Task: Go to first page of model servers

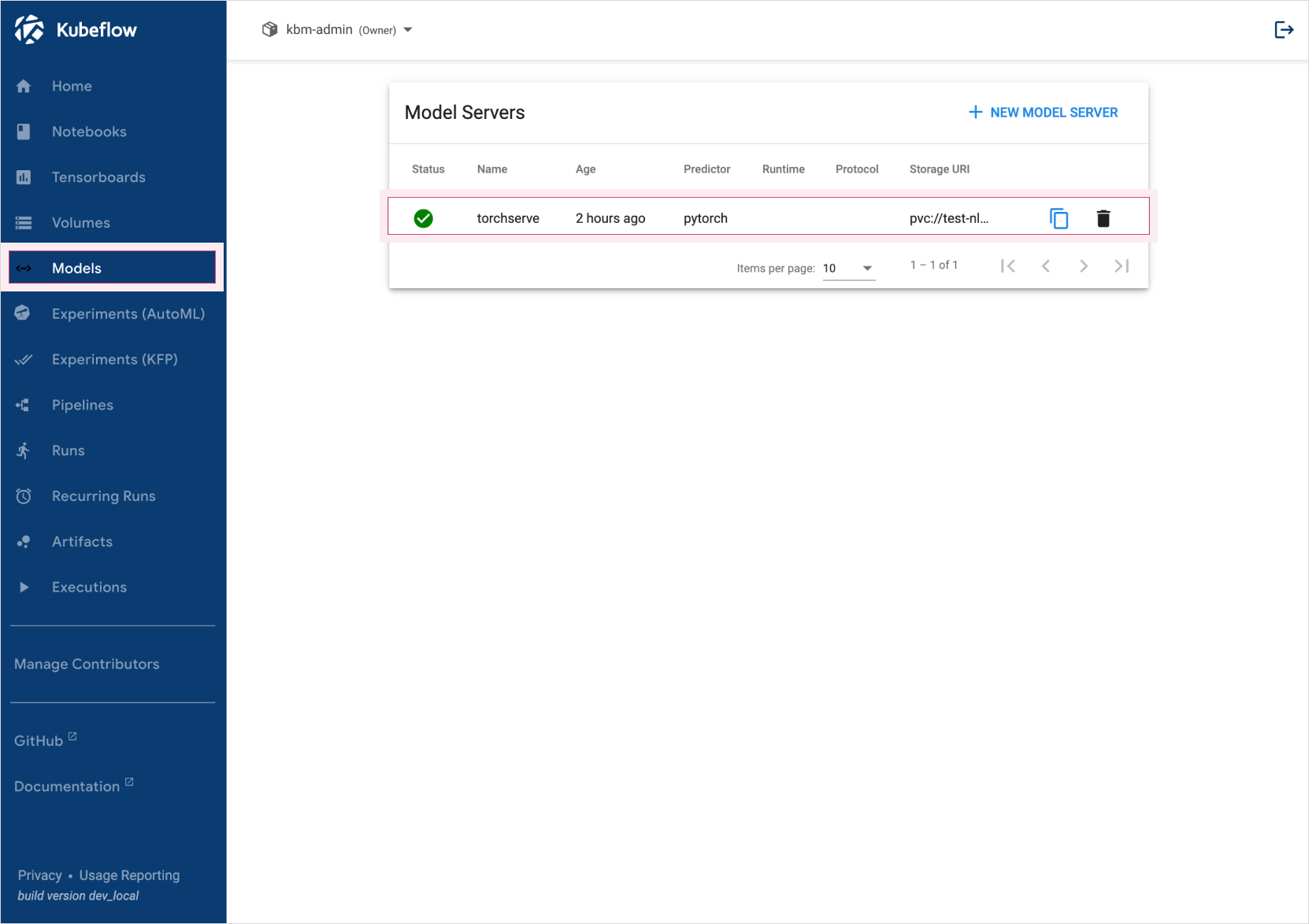Action: click(1008, 266)
